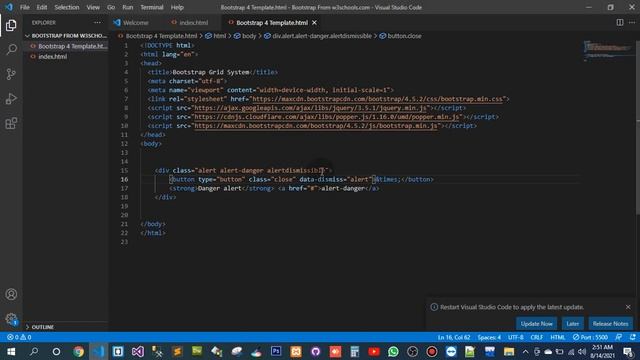Switch to the index.html tab
Viewport: 640px width, 360px height.
click(x=192, y=23)
